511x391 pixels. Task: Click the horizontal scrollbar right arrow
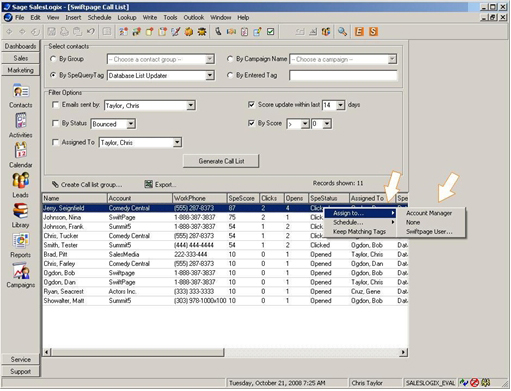(404, 352)
